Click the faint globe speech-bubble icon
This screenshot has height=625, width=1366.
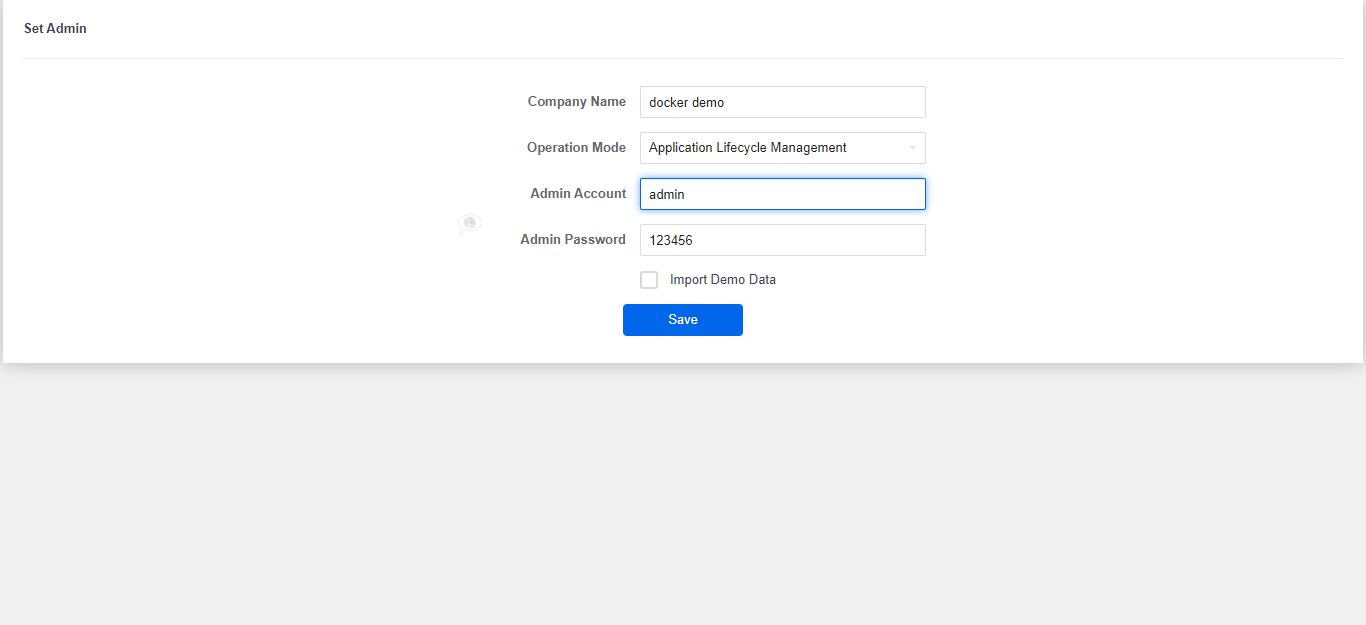pos(469,224)
